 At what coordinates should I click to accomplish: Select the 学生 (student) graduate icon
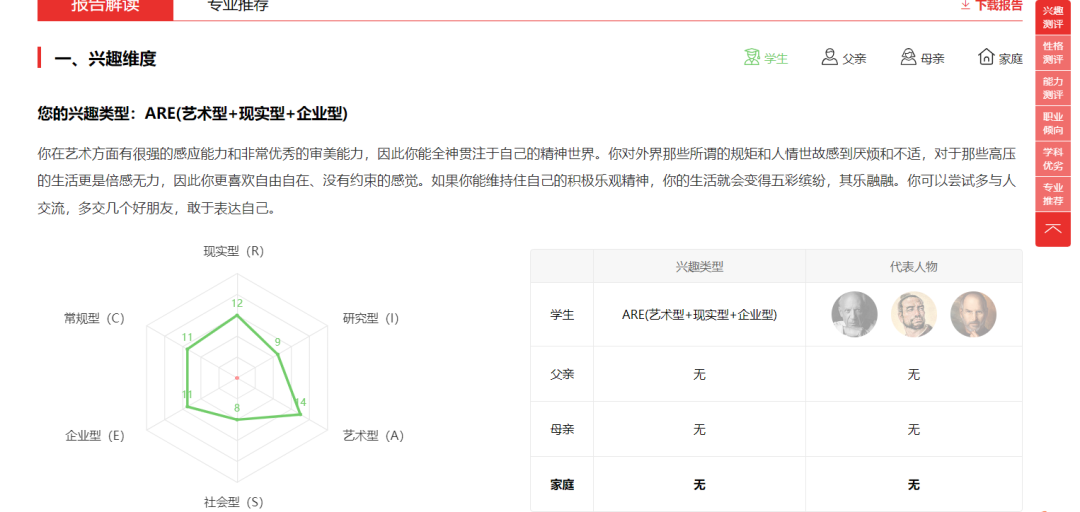point(752,57)
